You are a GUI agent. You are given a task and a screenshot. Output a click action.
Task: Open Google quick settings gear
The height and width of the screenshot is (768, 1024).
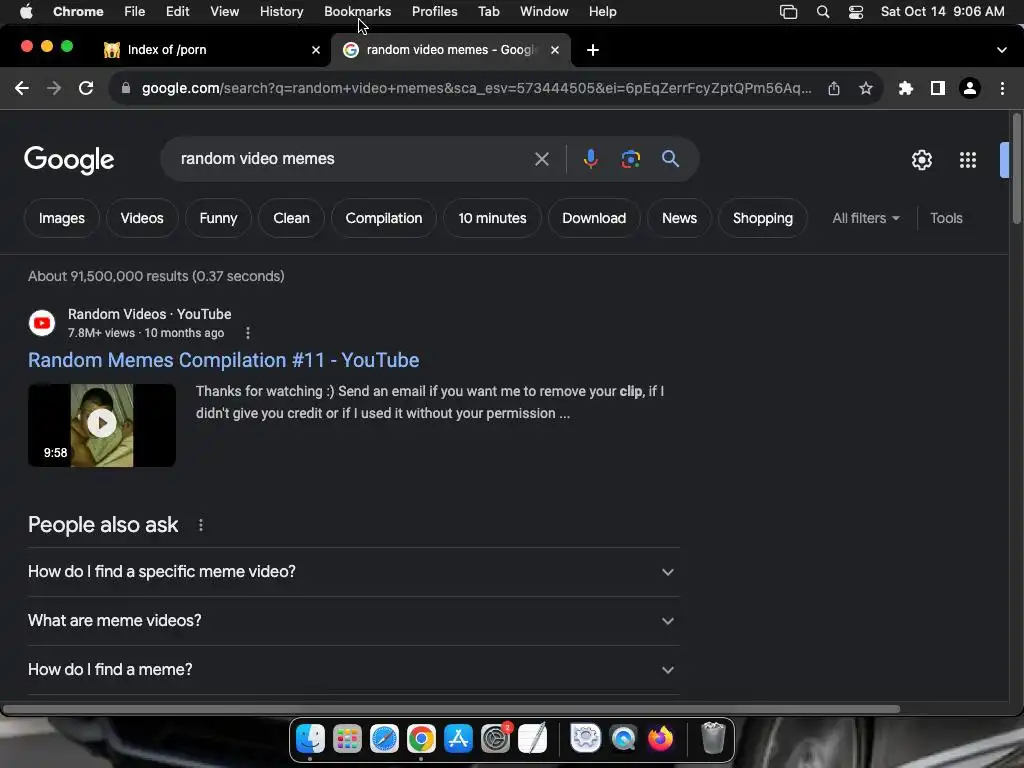[921, 160]
